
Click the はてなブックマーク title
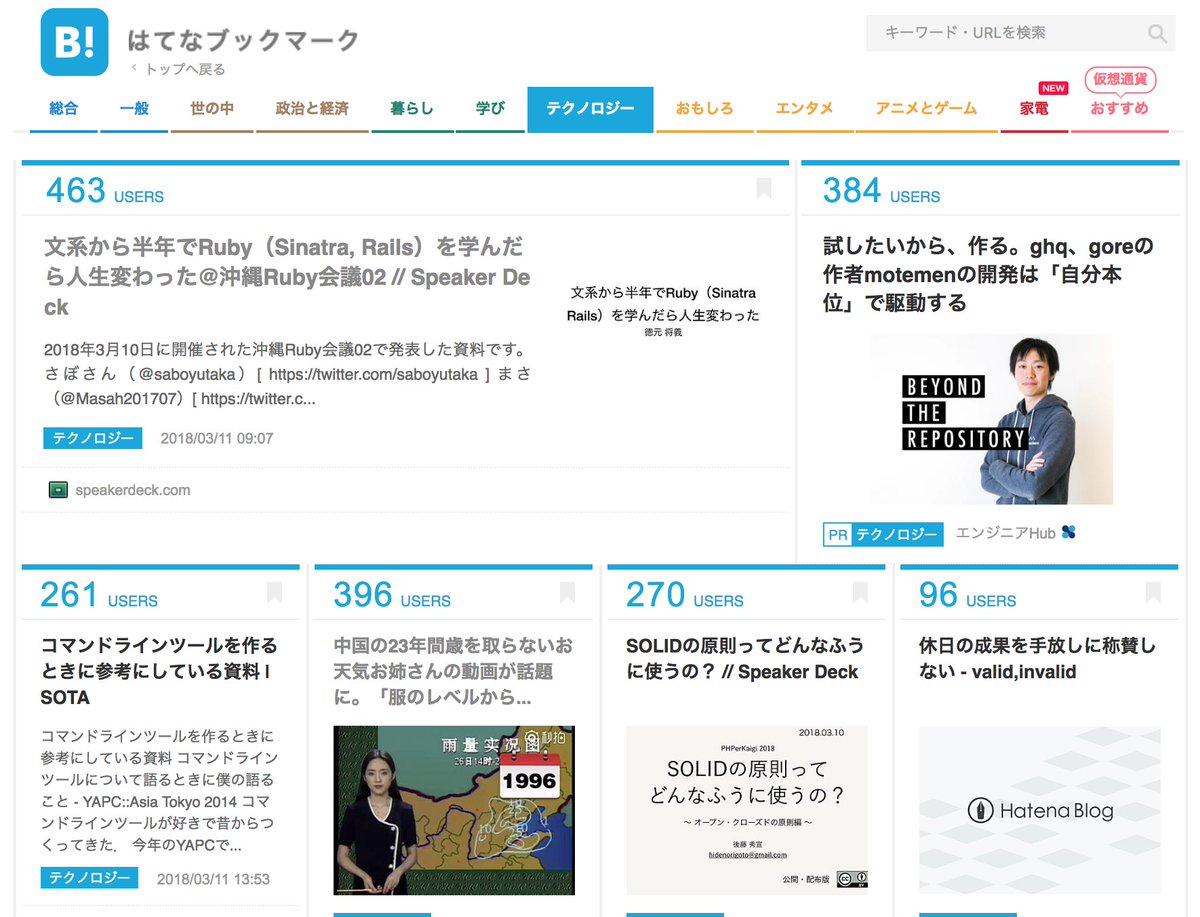pyautogui.click(x=243, y=40)
